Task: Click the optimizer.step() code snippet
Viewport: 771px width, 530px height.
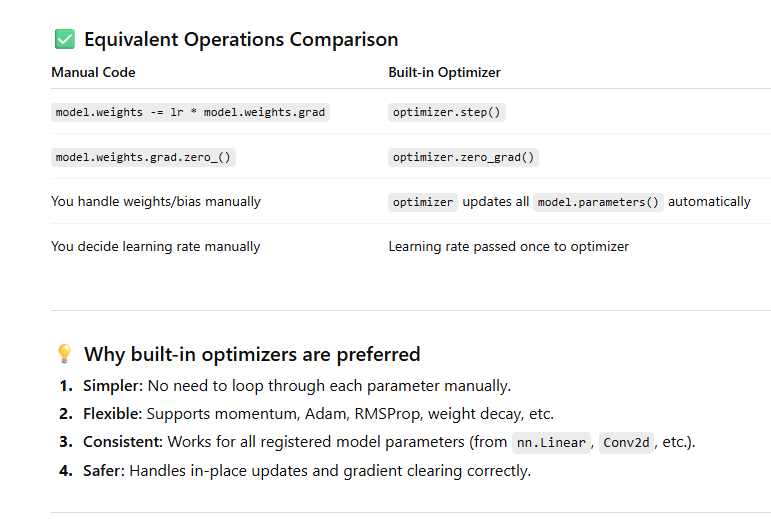Action: click(x=446, y=112)
